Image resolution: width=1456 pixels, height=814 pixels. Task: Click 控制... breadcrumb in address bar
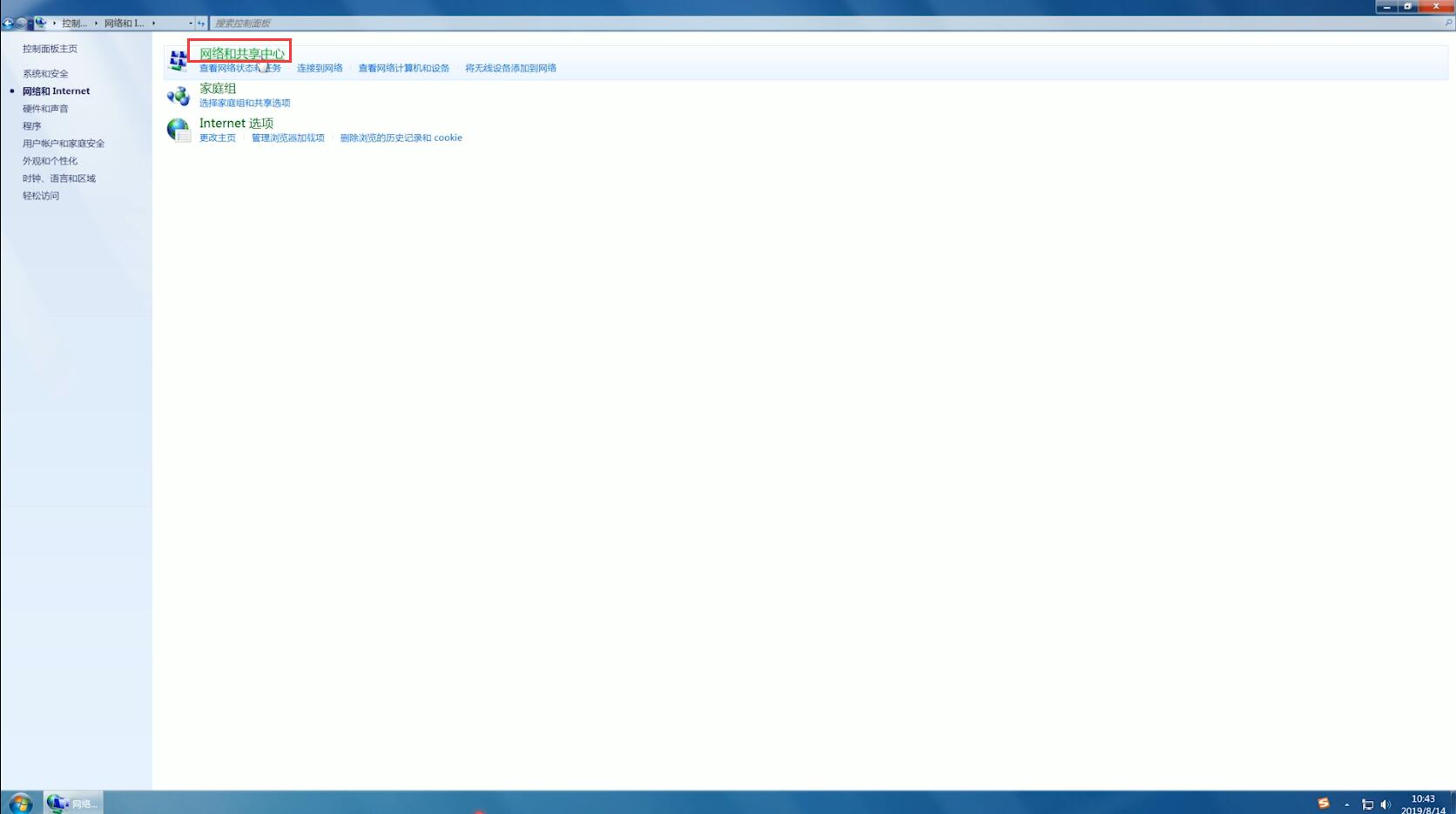coord(74,24)
